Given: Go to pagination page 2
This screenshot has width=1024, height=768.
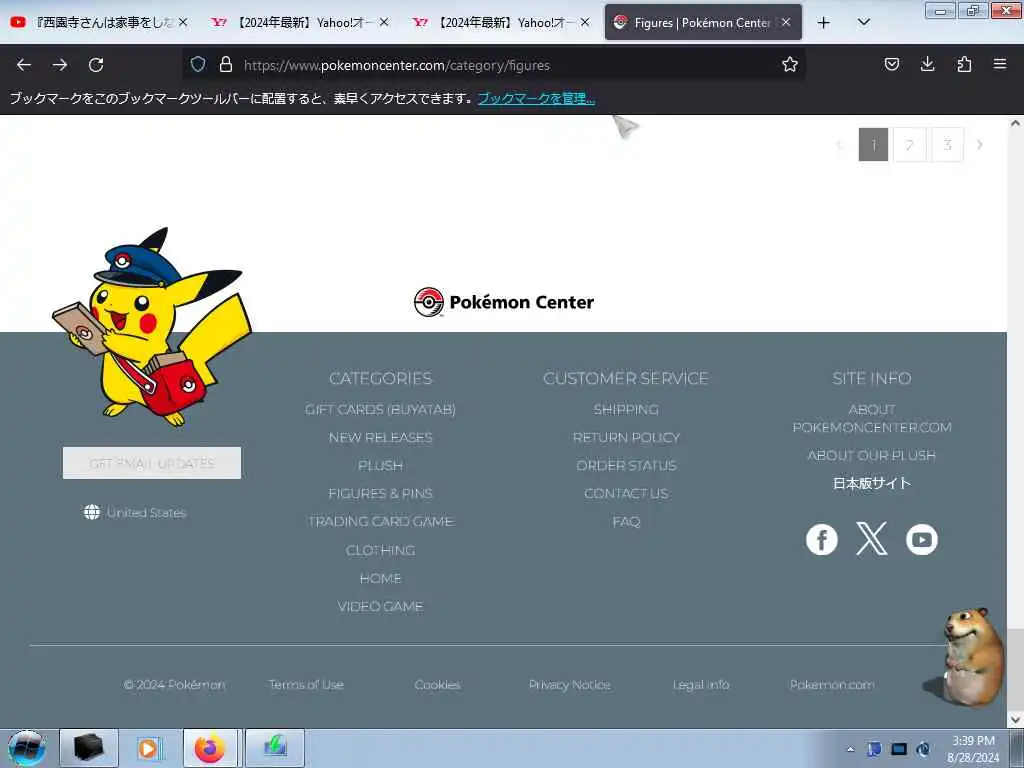Looking at the screenshot, I should [910, 145].
